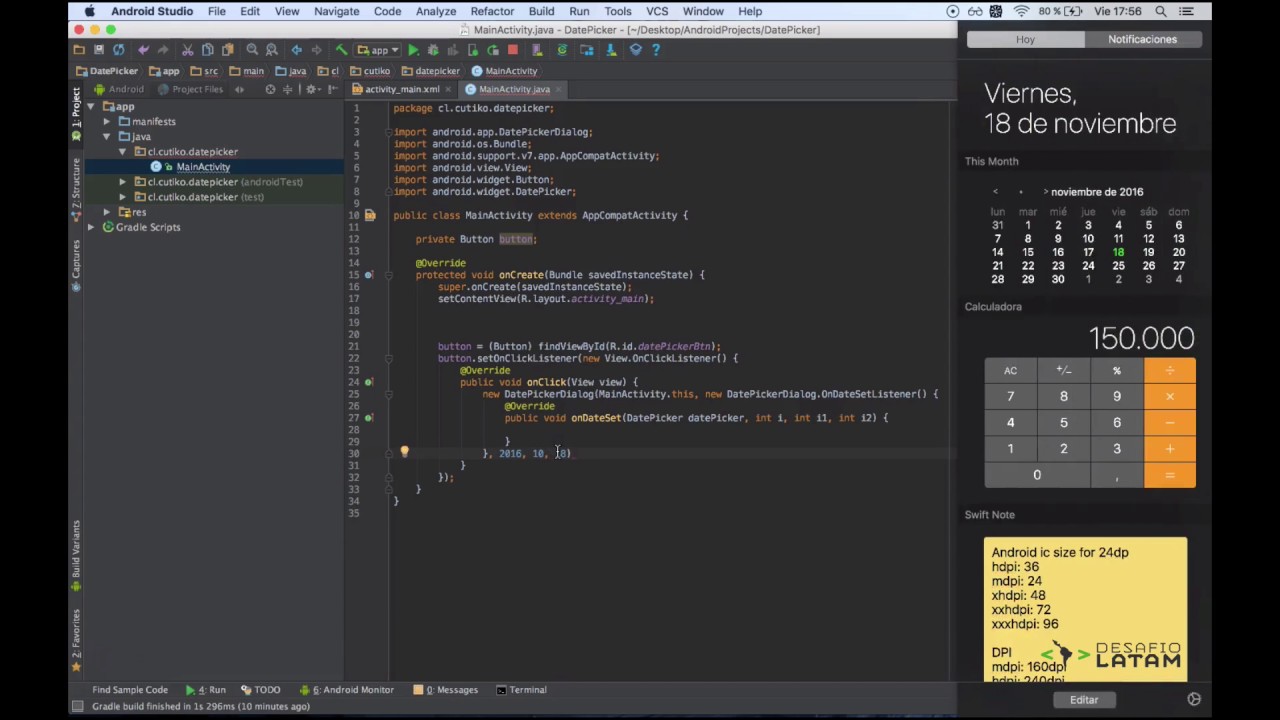The width and height of the screenshot is (1280, 720).
Task: Expand the Gradle Scripts node
Action: [x=91, y=227]
